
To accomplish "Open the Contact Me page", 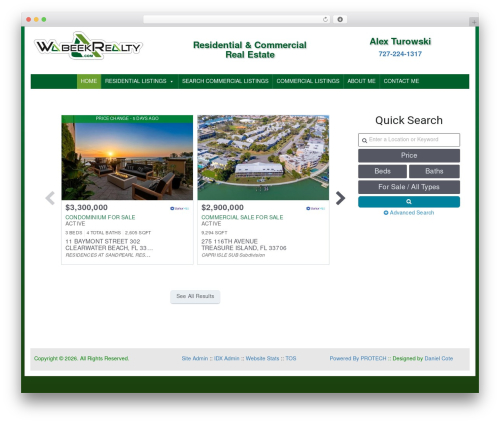I will pos(401,81).
